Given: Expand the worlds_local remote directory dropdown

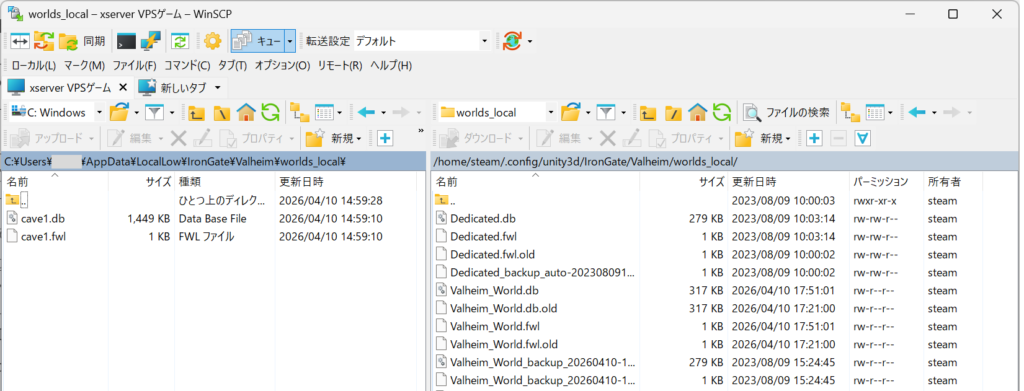Looking at the screenshot, I should 551,112.
